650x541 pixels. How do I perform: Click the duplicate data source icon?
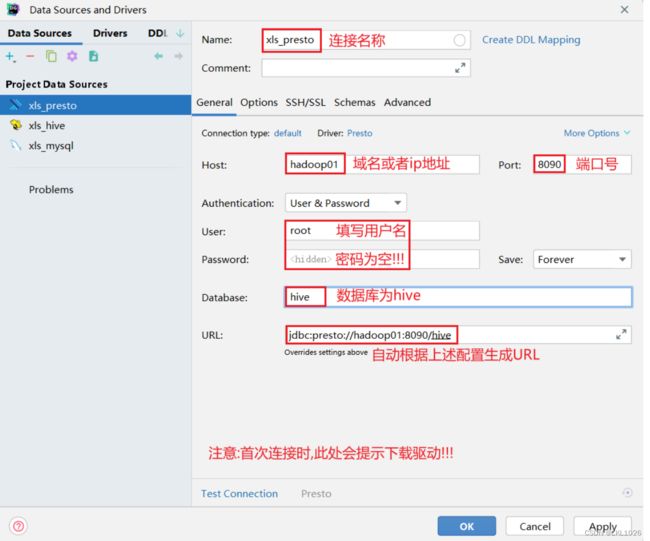coord(51,58)
